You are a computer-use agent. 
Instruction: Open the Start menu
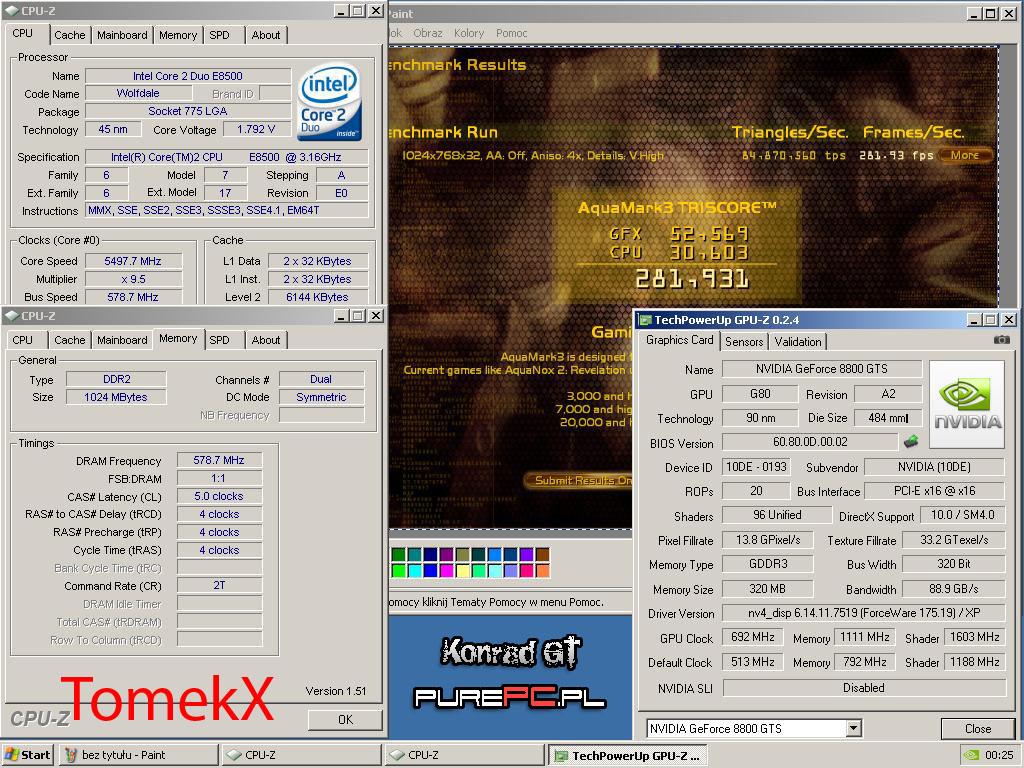[x=27, y=755]
